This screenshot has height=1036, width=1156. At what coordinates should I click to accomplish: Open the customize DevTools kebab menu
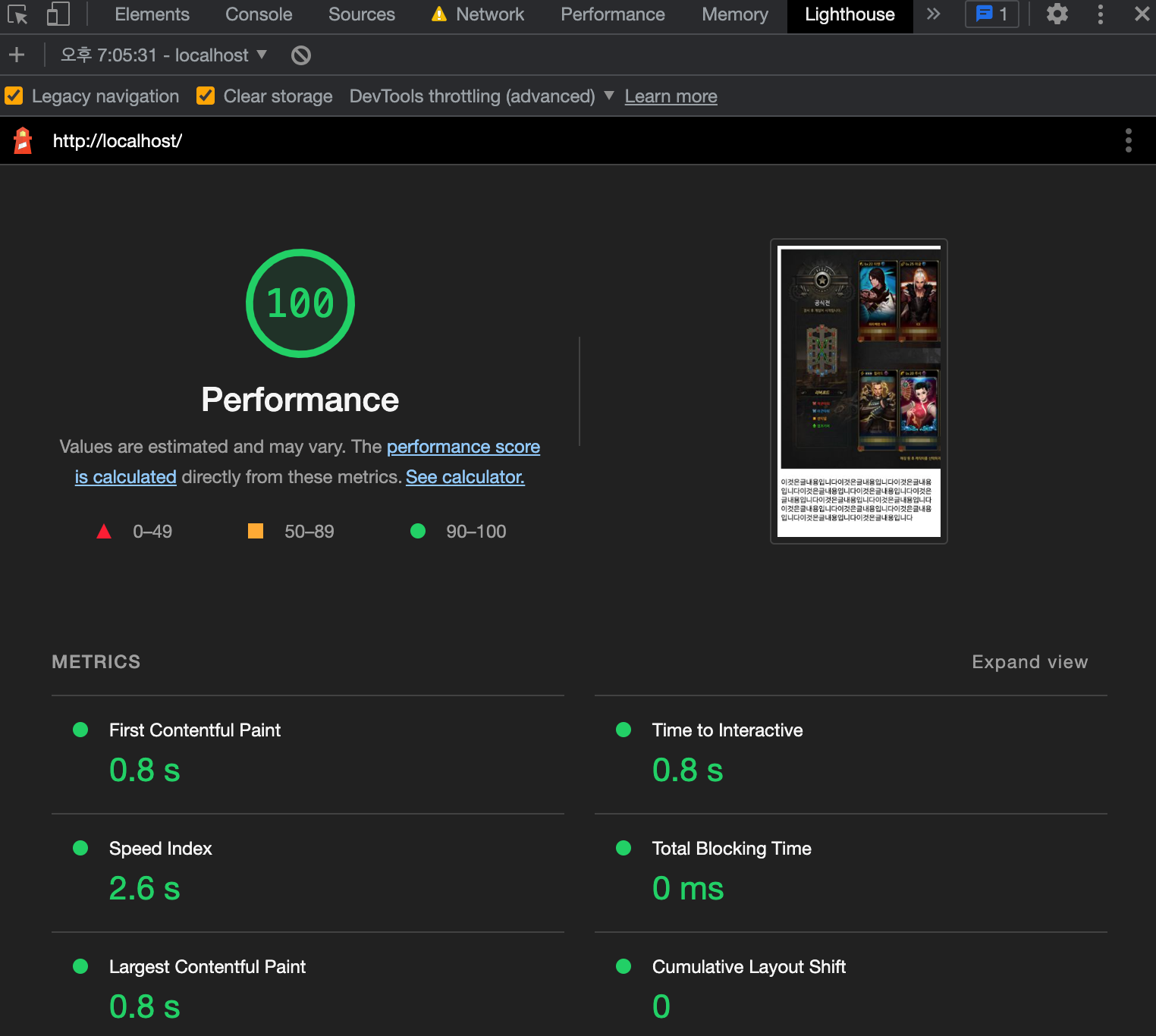tap(1101, 14)
